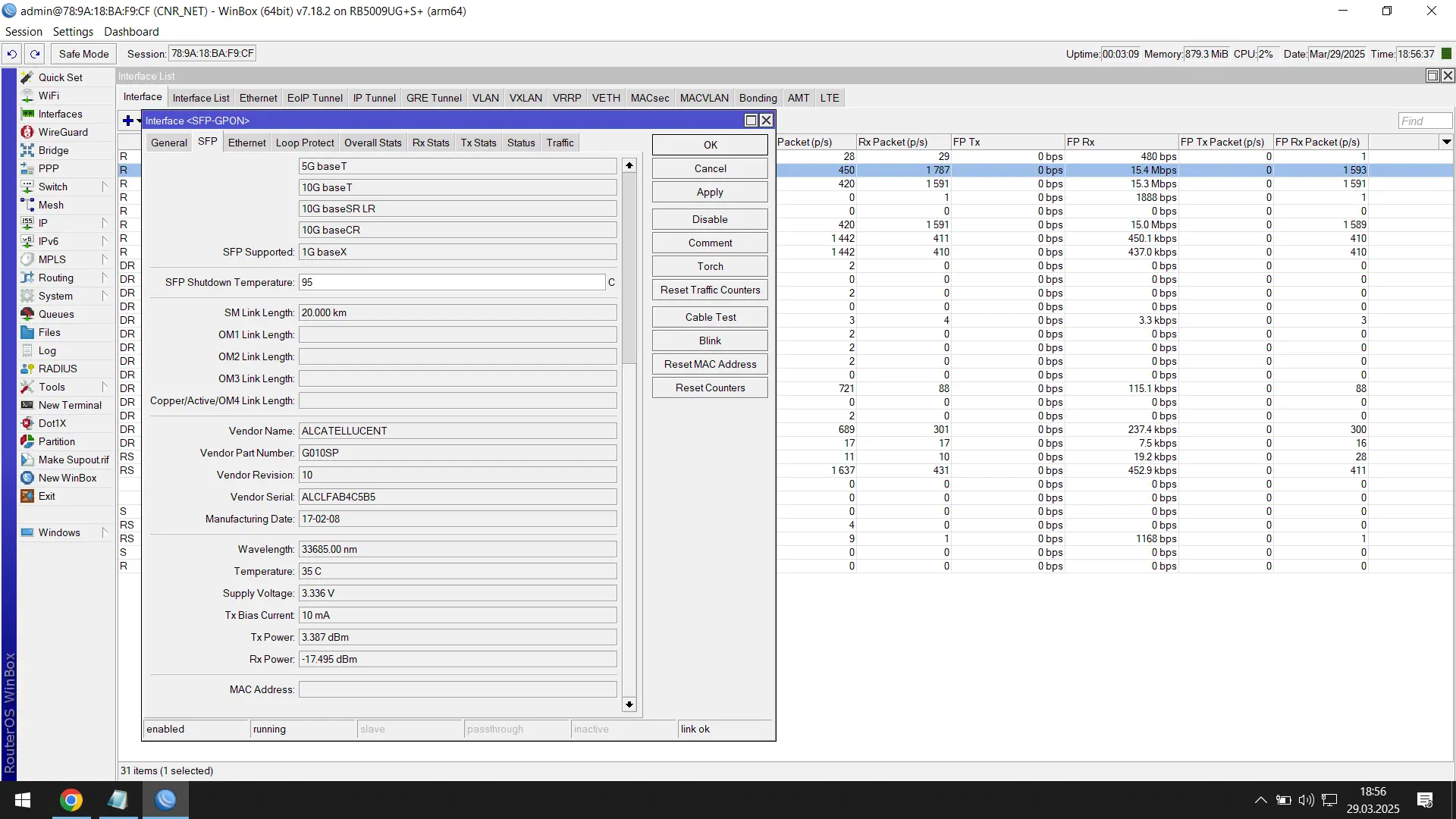Disable the SFP-GPON interface

tap(710, 219)
